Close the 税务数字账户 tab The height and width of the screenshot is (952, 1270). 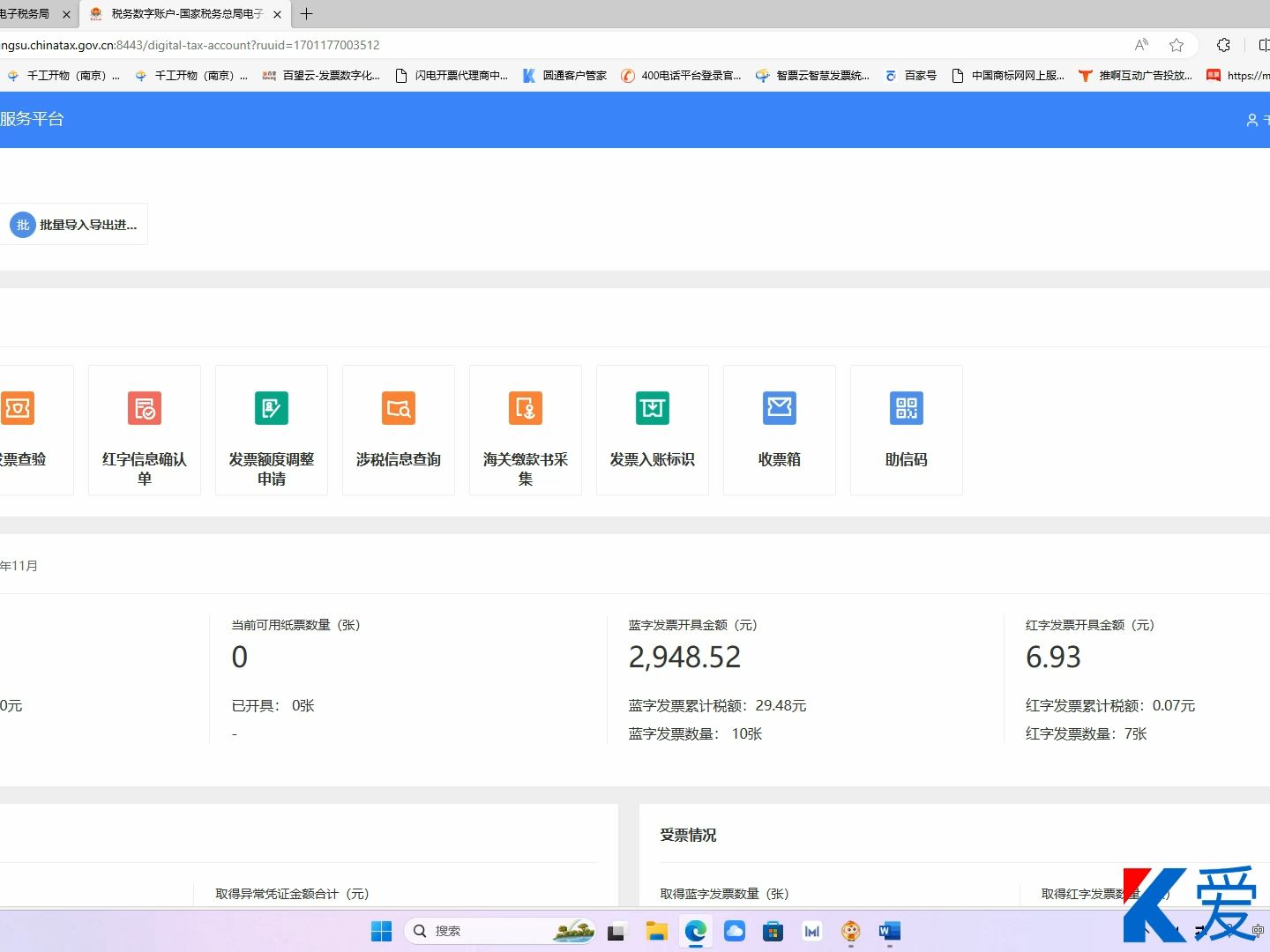coord(277,14)
